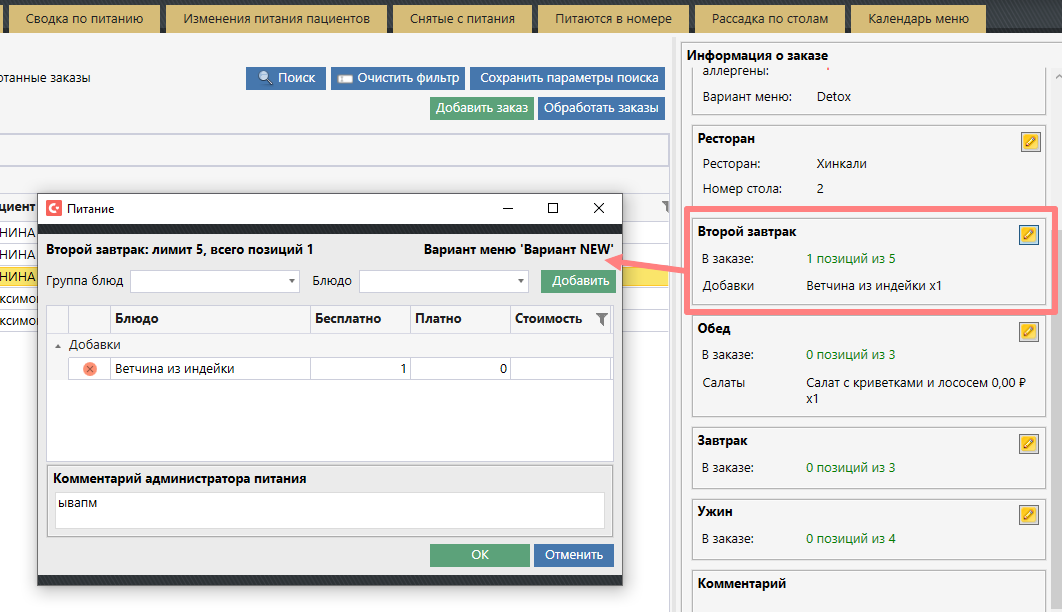
Task: Go to Рассадка по столам tab
Action: [x=770, y=19]
